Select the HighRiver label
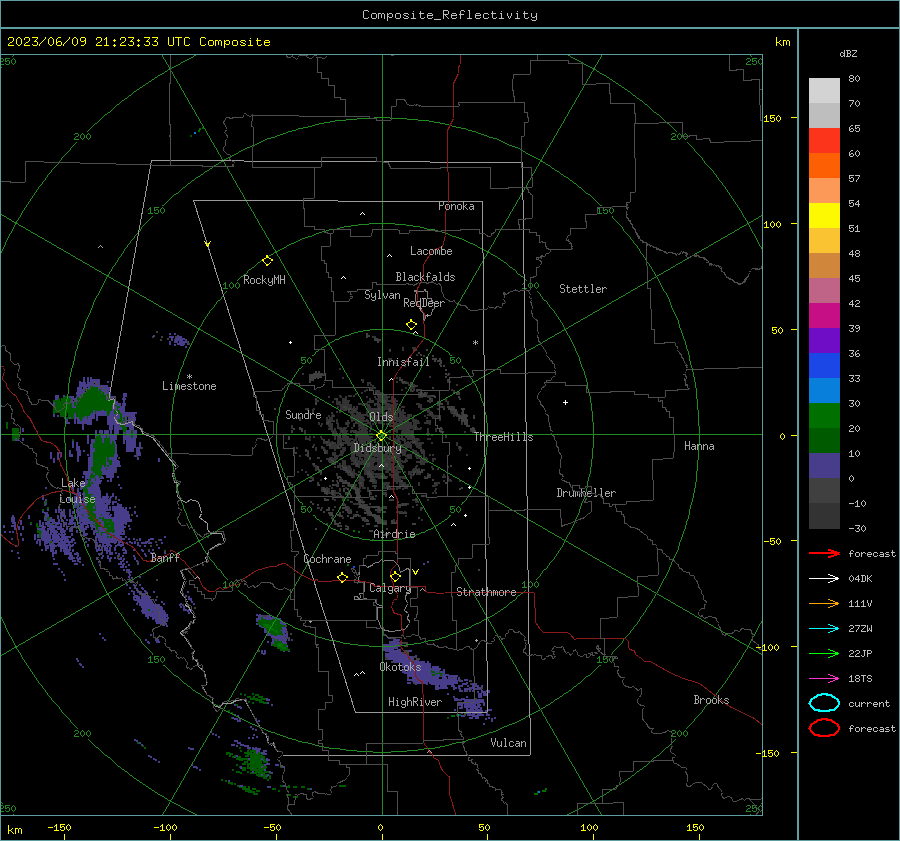 pyautogui.click(x=414, y=702)
